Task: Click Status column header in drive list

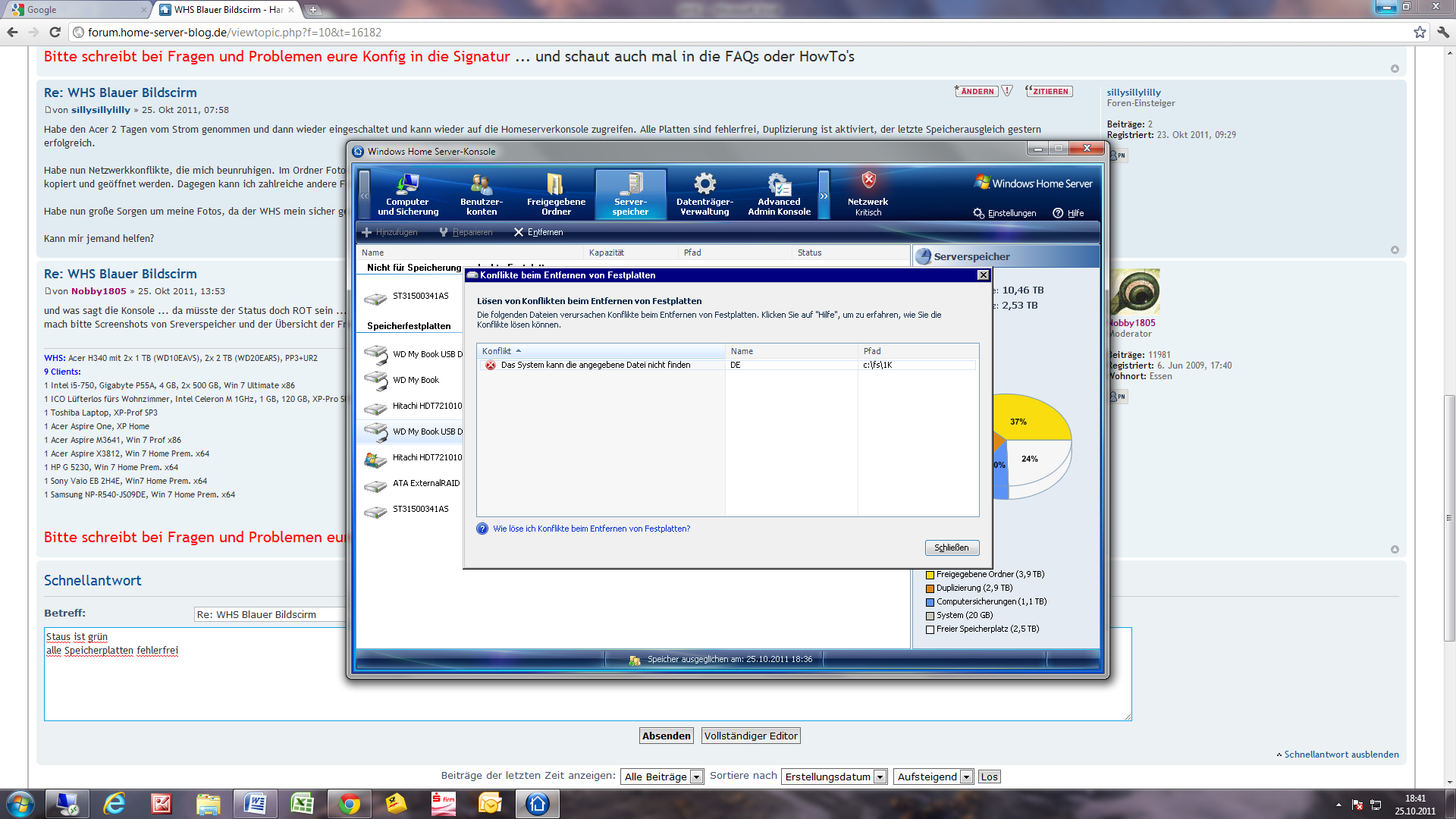Action: click(851, 253)
